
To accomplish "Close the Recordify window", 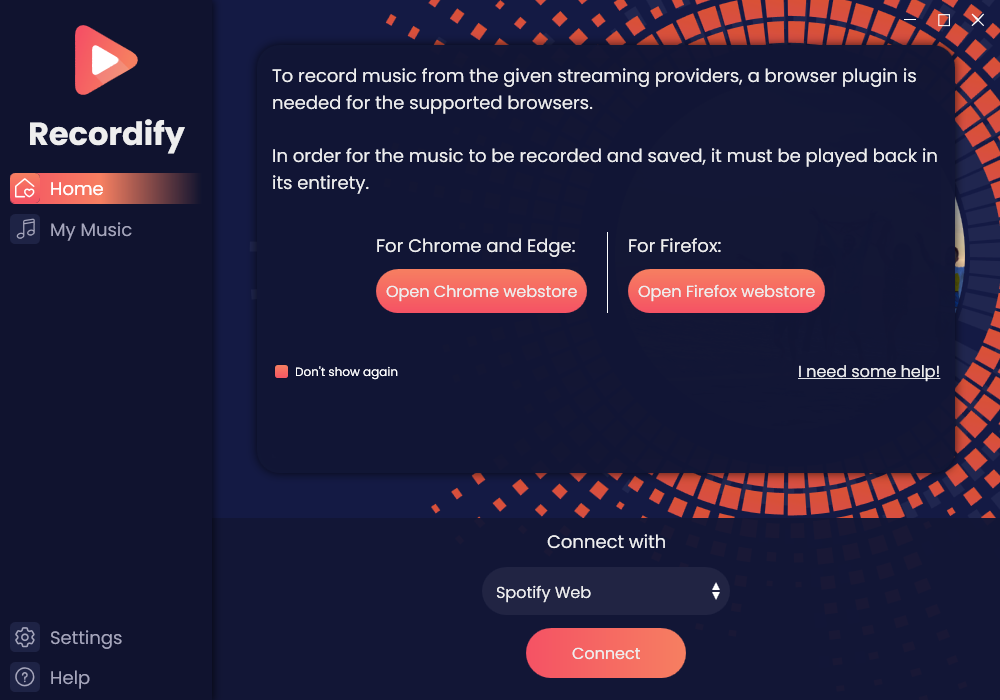I will point(978,20).
